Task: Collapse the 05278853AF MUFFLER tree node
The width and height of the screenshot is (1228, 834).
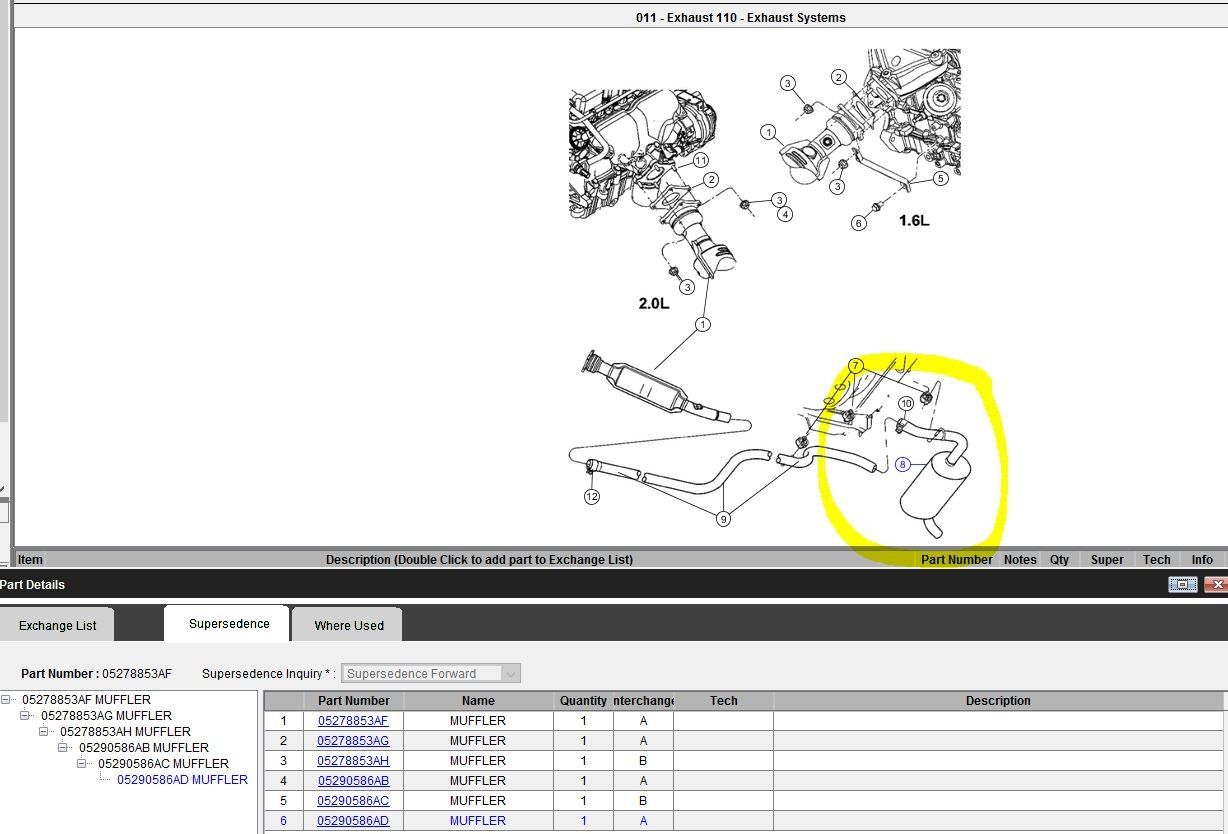Action: [7, 700]
